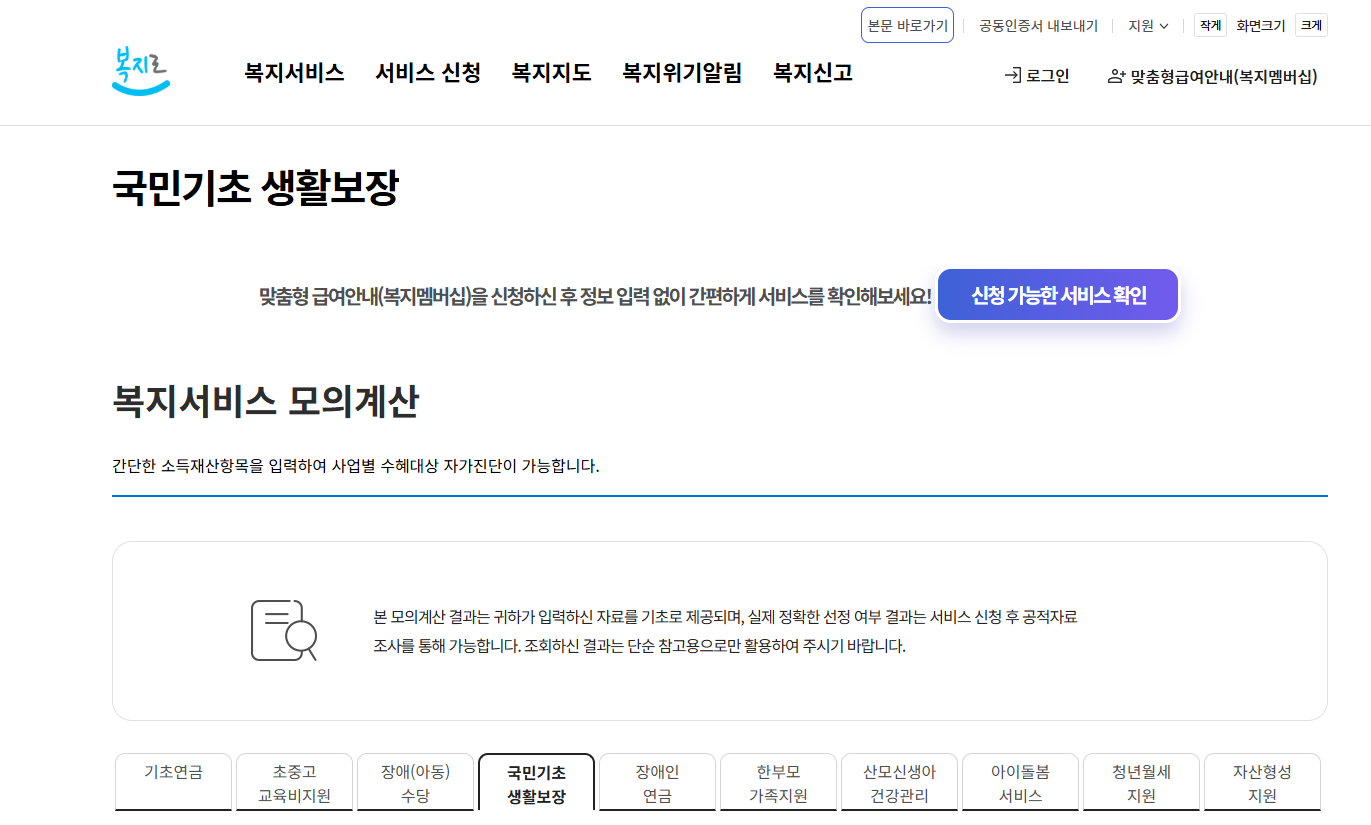Click 작게 to shrink screen size
Image resolution: width=1371 pixels, height=825 pixels.
pyautogui.click(x=1208, y=24)
